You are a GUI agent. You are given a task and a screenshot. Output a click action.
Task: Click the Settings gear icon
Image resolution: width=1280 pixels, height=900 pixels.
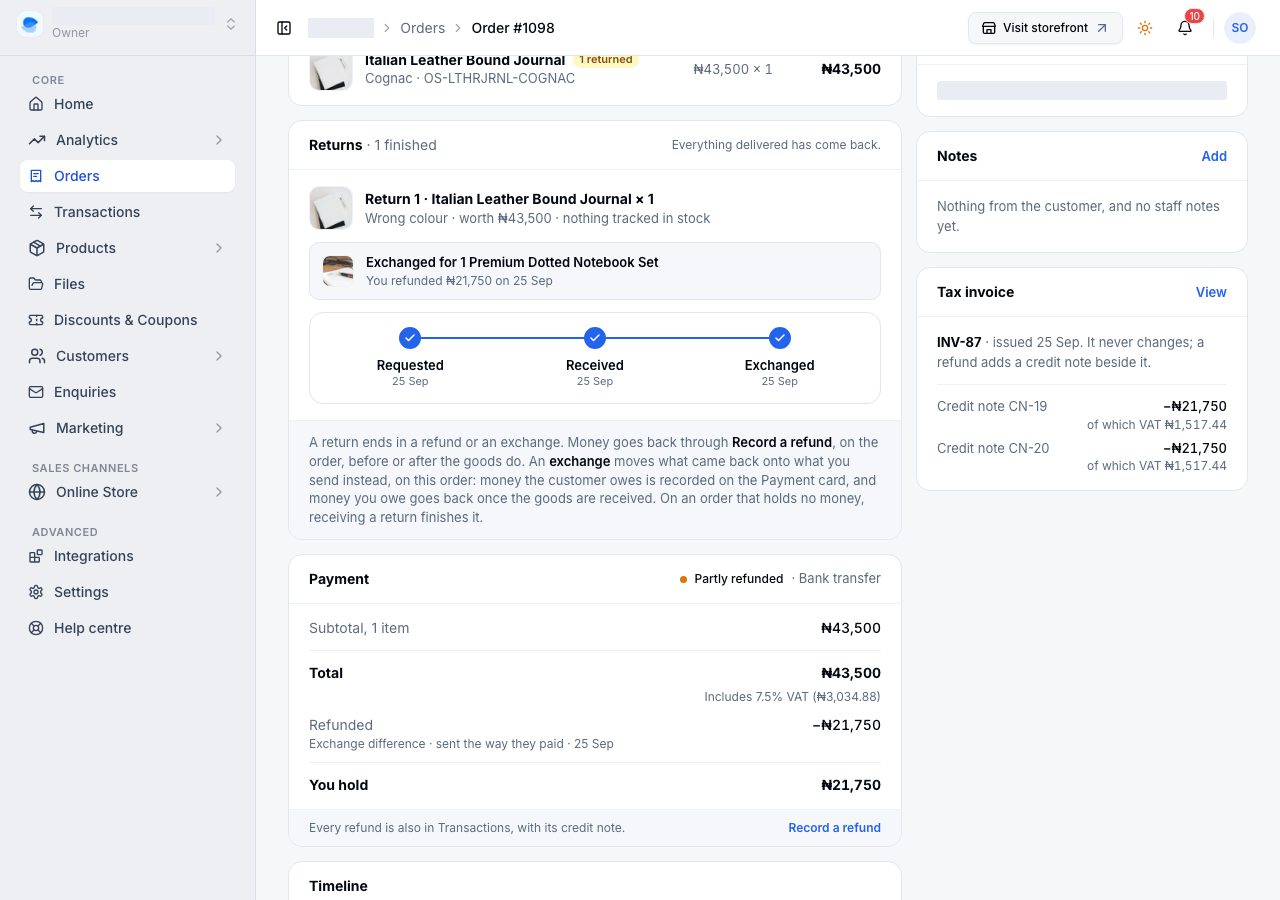(x=36, y=592)
